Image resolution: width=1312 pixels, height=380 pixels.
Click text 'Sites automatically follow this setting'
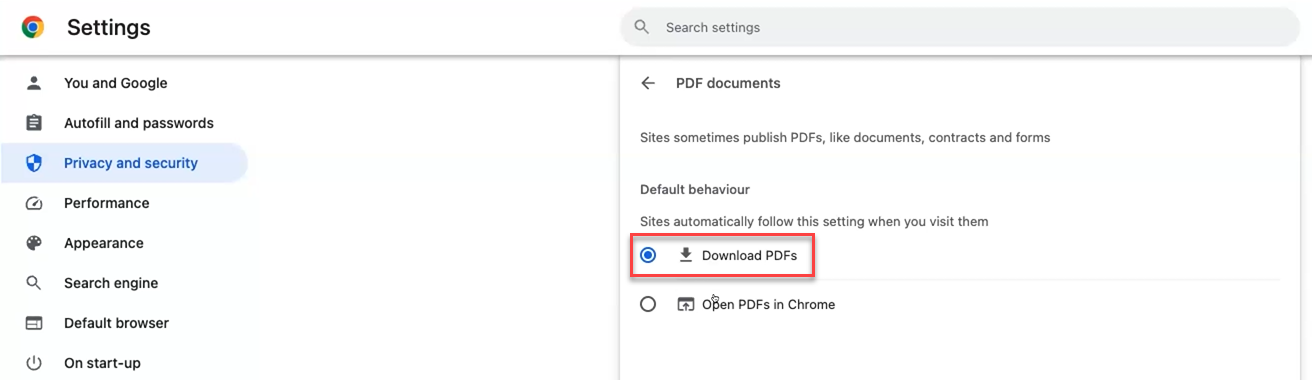coord(814,221)
